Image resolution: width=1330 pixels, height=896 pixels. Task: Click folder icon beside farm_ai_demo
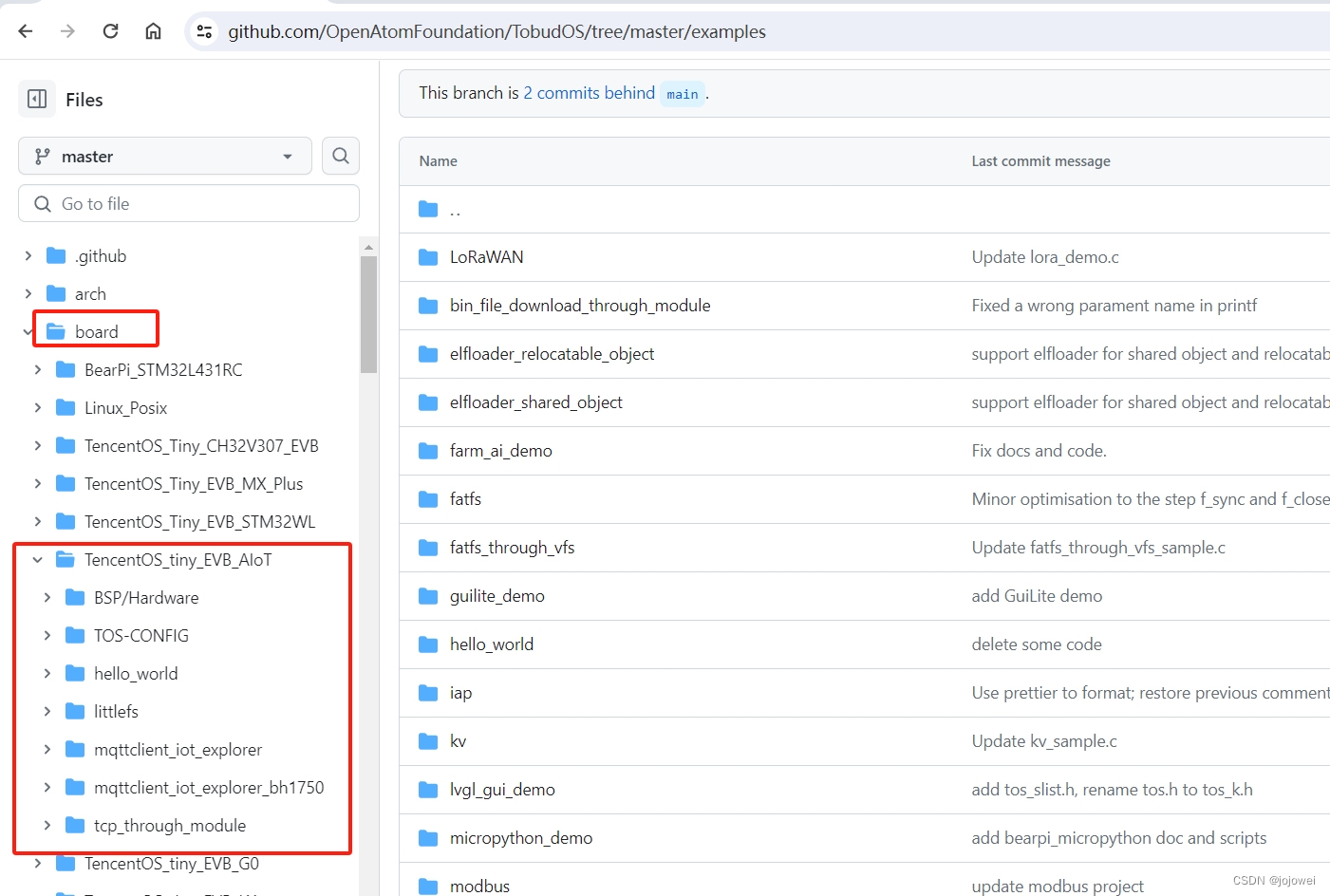pos(428,451)
